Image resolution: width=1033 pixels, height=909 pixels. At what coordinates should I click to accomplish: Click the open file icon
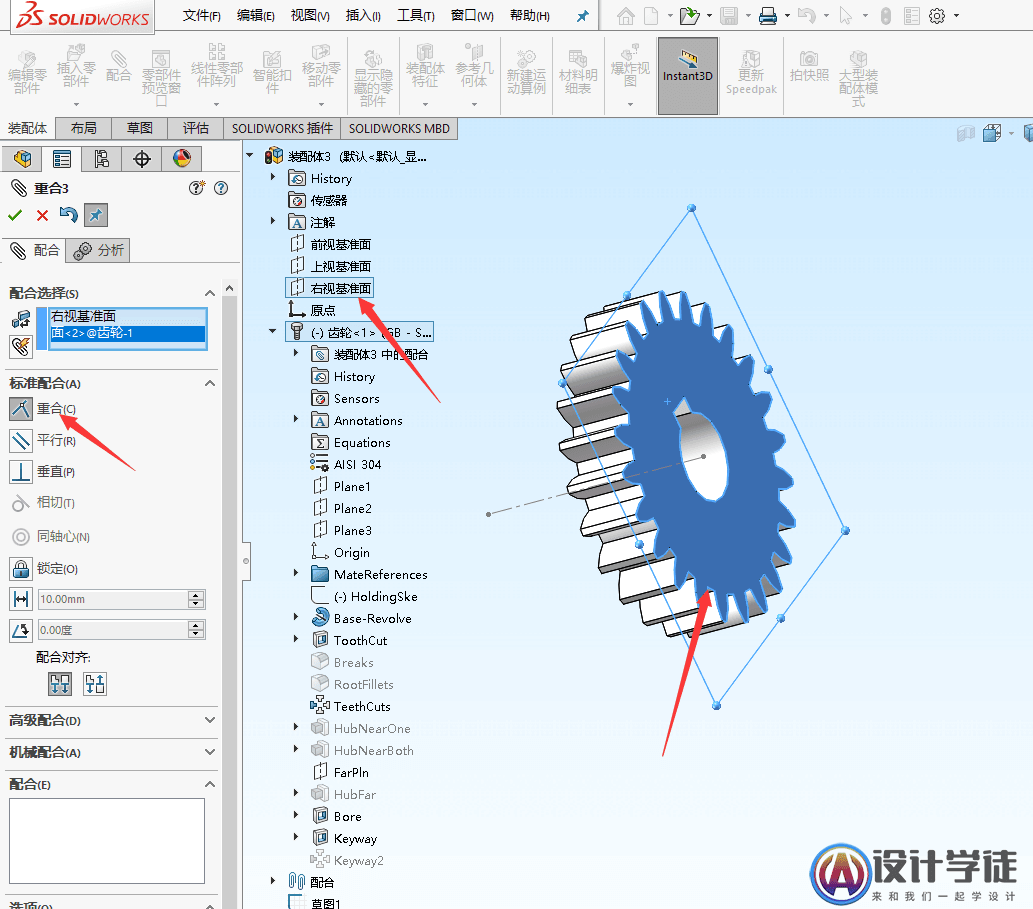pos(689,16)
